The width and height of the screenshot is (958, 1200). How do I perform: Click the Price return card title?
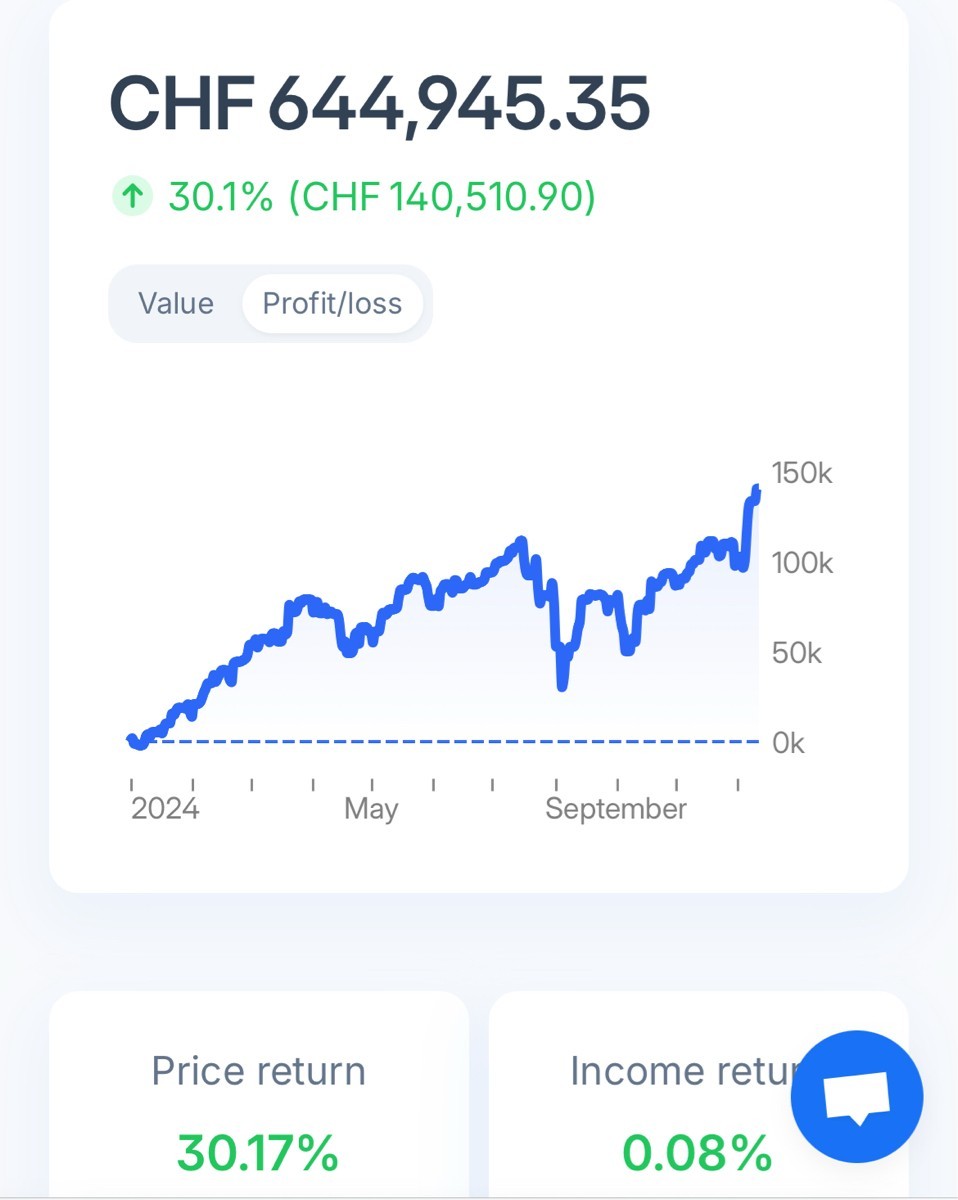click(258, 1071)
